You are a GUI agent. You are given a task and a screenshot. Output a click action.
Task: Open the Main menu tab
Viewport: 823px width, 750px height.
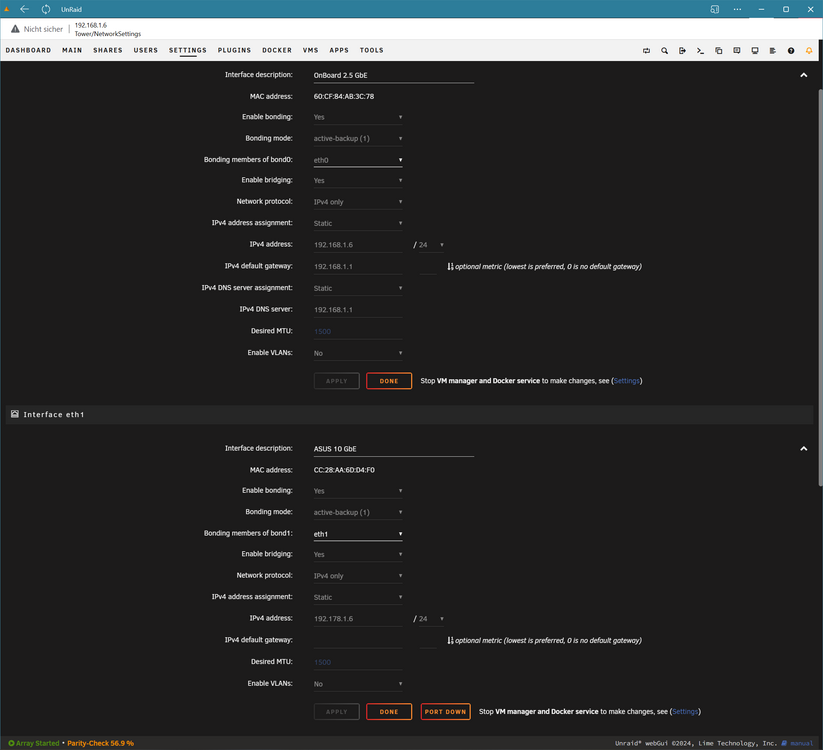tap(72, 50)
